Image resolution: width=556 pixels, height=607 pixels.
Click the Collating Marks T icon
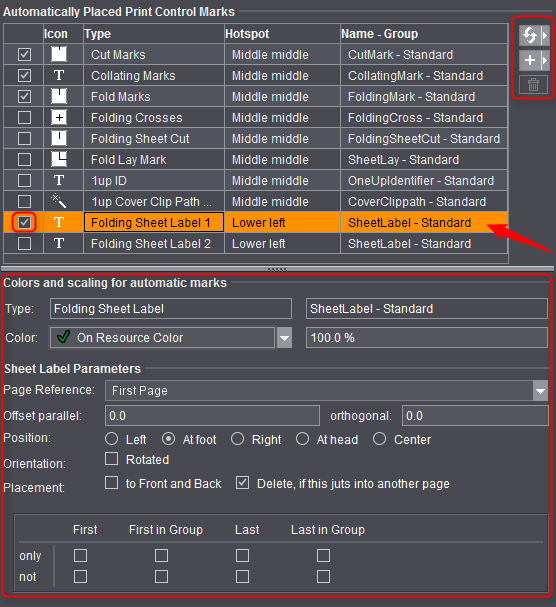pyautogui.click(x=59, y=75)
